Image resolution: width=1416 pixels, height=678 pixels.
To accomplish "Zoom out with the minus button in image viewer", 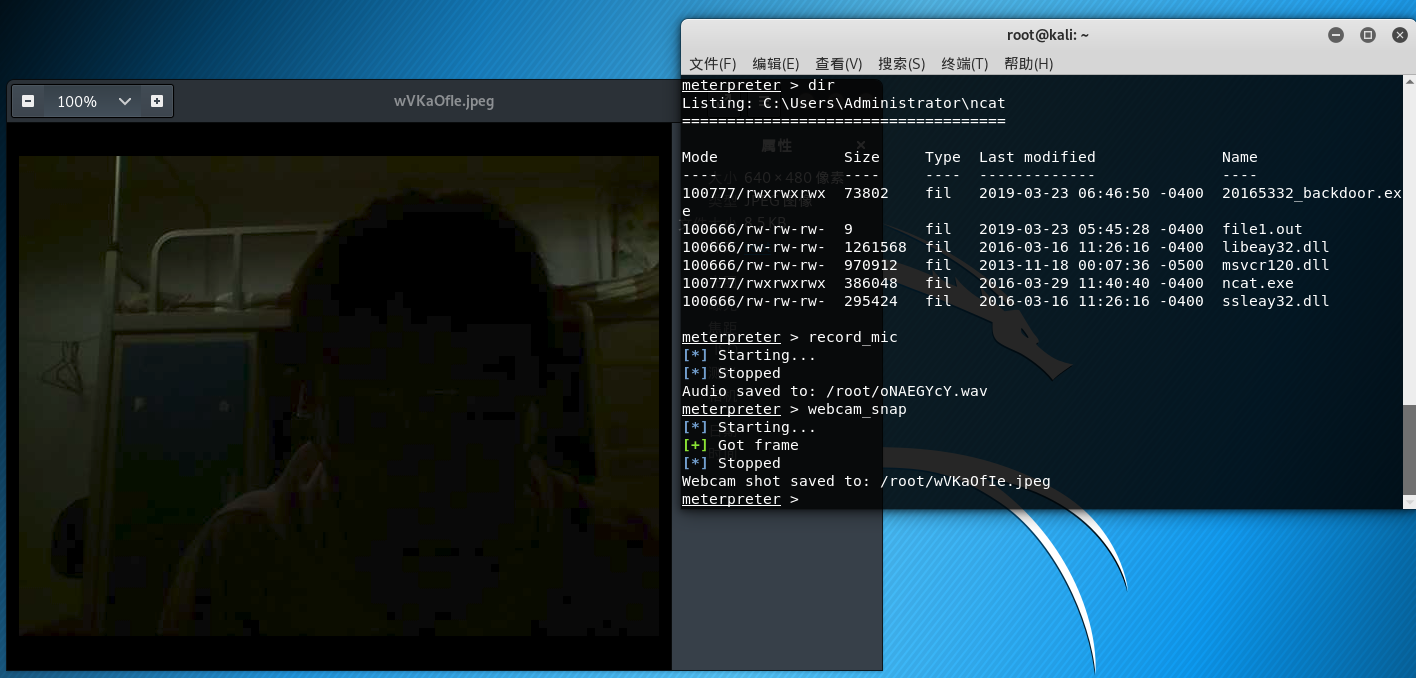I will coord(28,101).
